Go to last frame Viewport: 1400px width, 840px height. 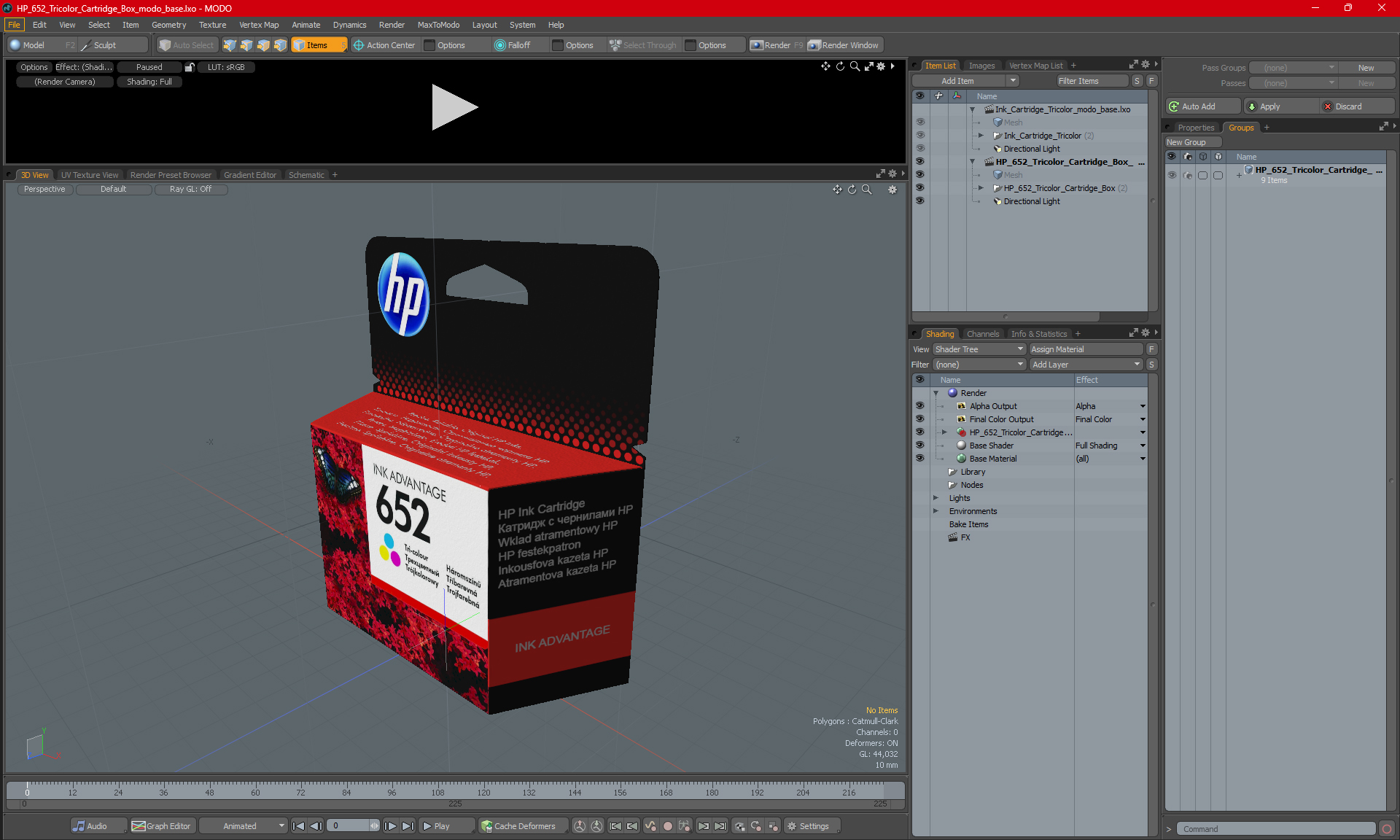[x=408, y=826]
